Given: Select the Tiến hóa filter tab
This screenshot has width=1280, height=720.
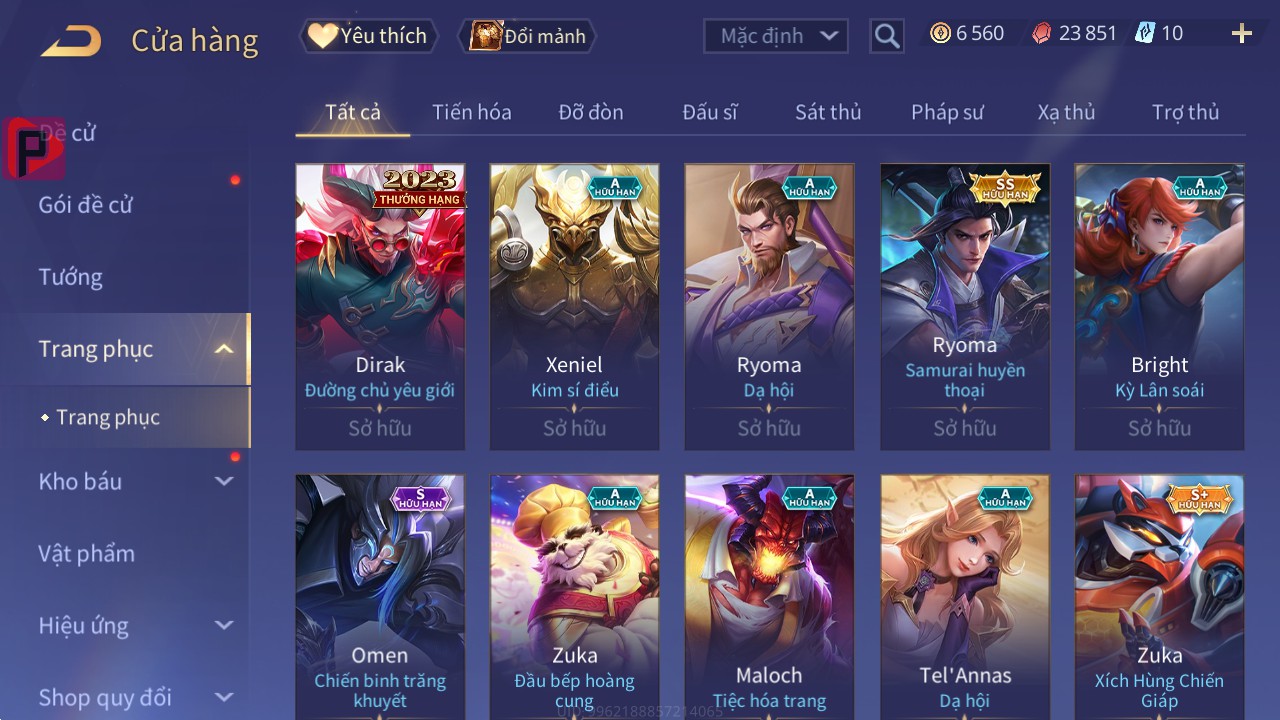Looking at the screenshot, I should (x=472, y=112).
